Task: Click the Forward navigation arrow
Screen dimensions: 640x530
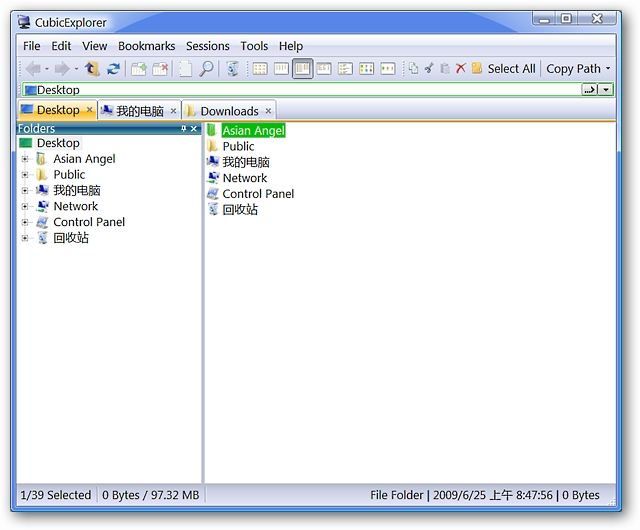Action: pyautogui.click(x=62, y=69)
